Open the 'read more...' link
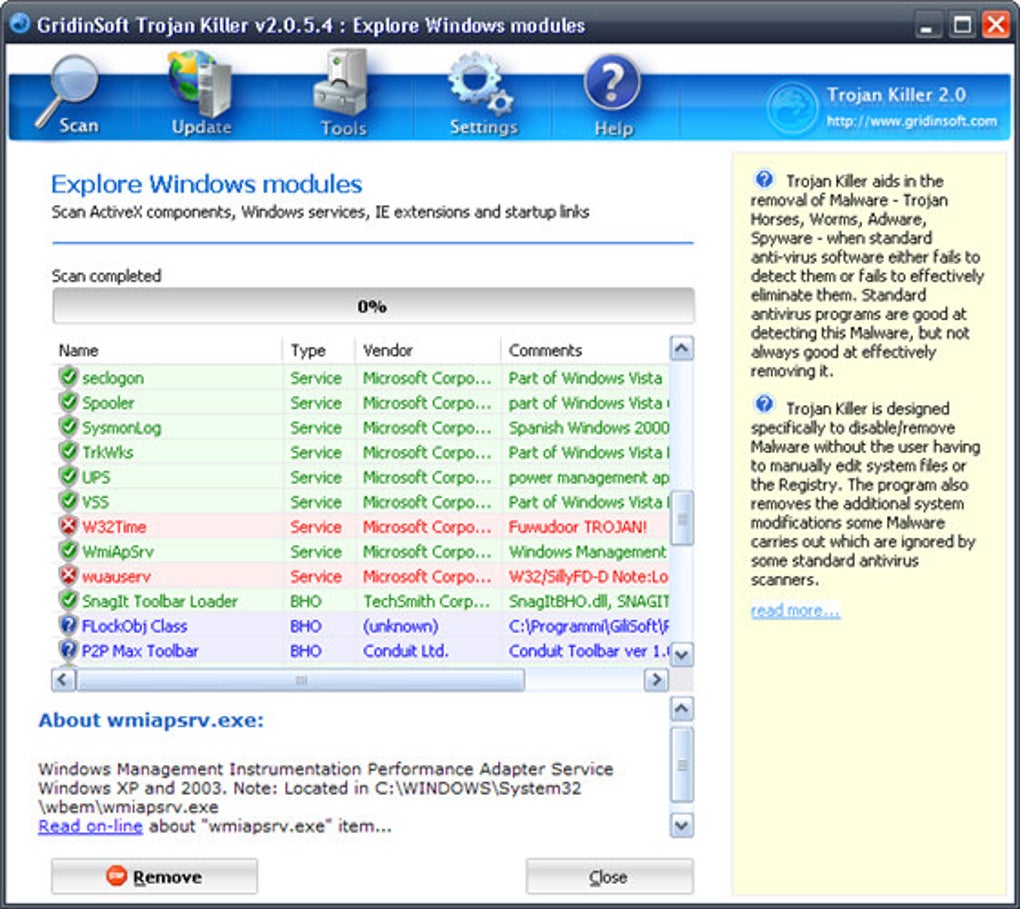The image size is (1020, 909). click(795, 610)
